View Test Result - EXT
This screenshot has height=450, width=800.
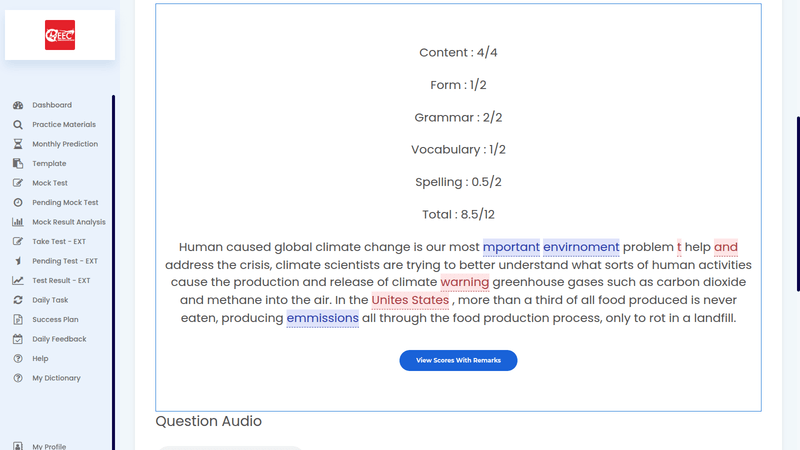click(x=61, y=281)
